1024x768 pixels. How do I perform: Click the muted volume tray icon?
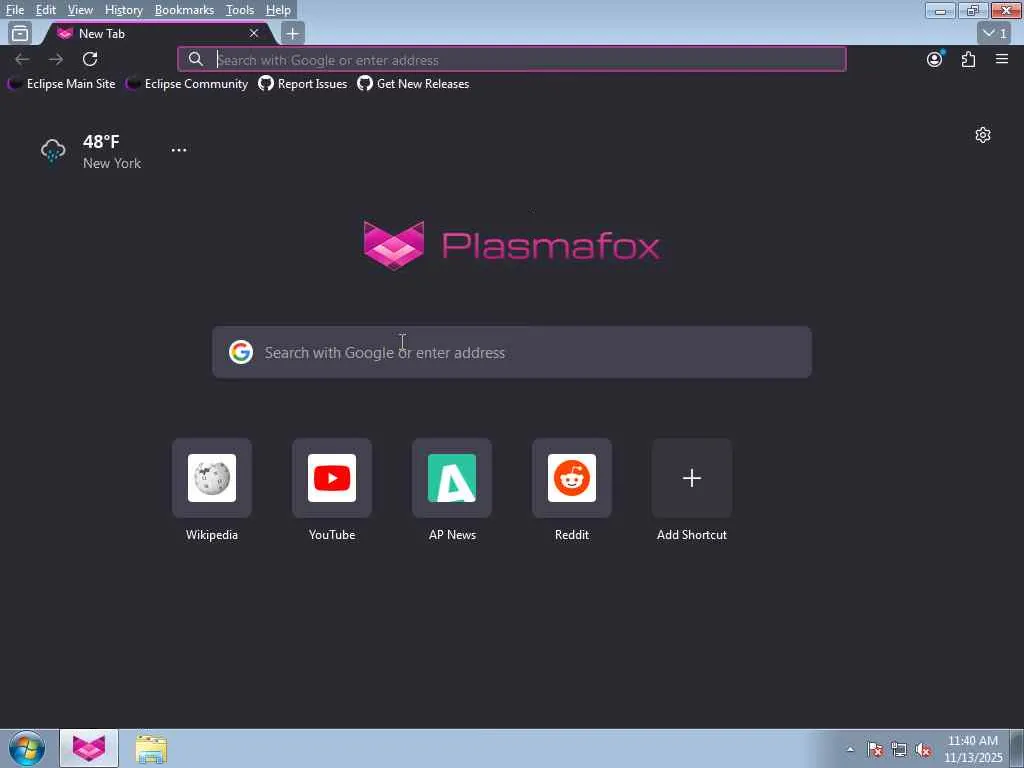point(923,750)
